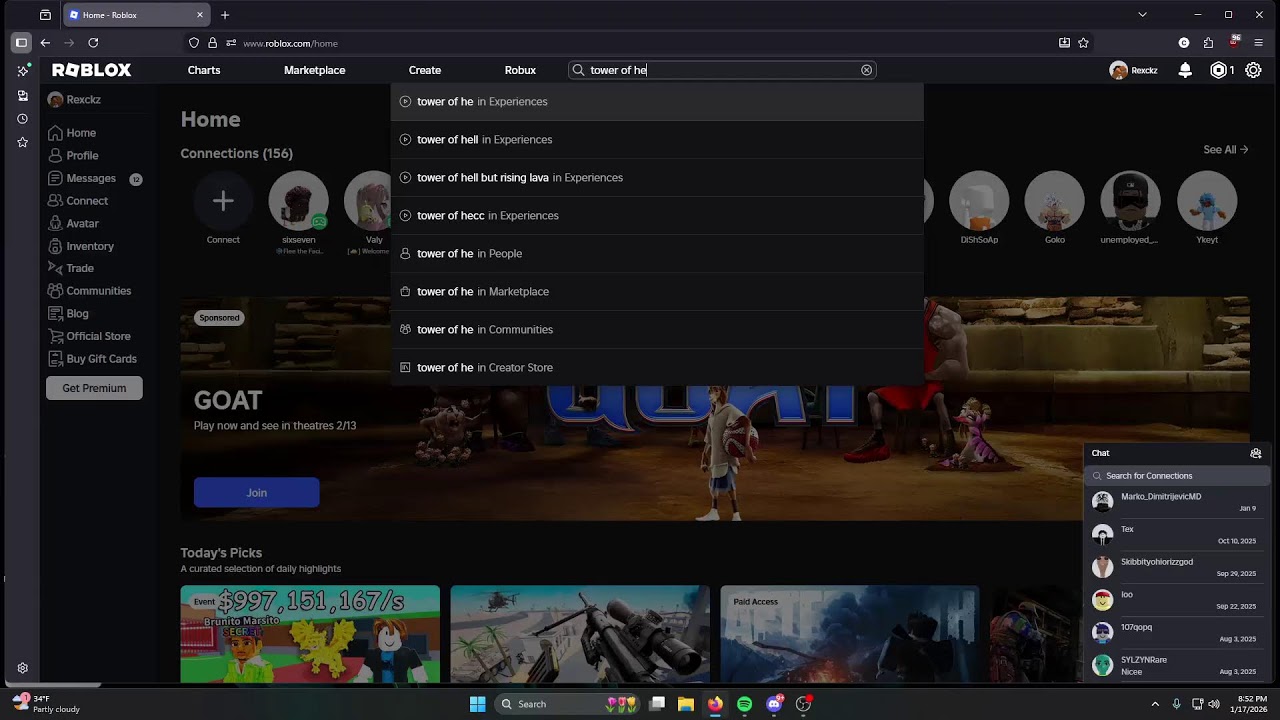
Task: Go back with browser back arrow
Action: tap(45, 43)
